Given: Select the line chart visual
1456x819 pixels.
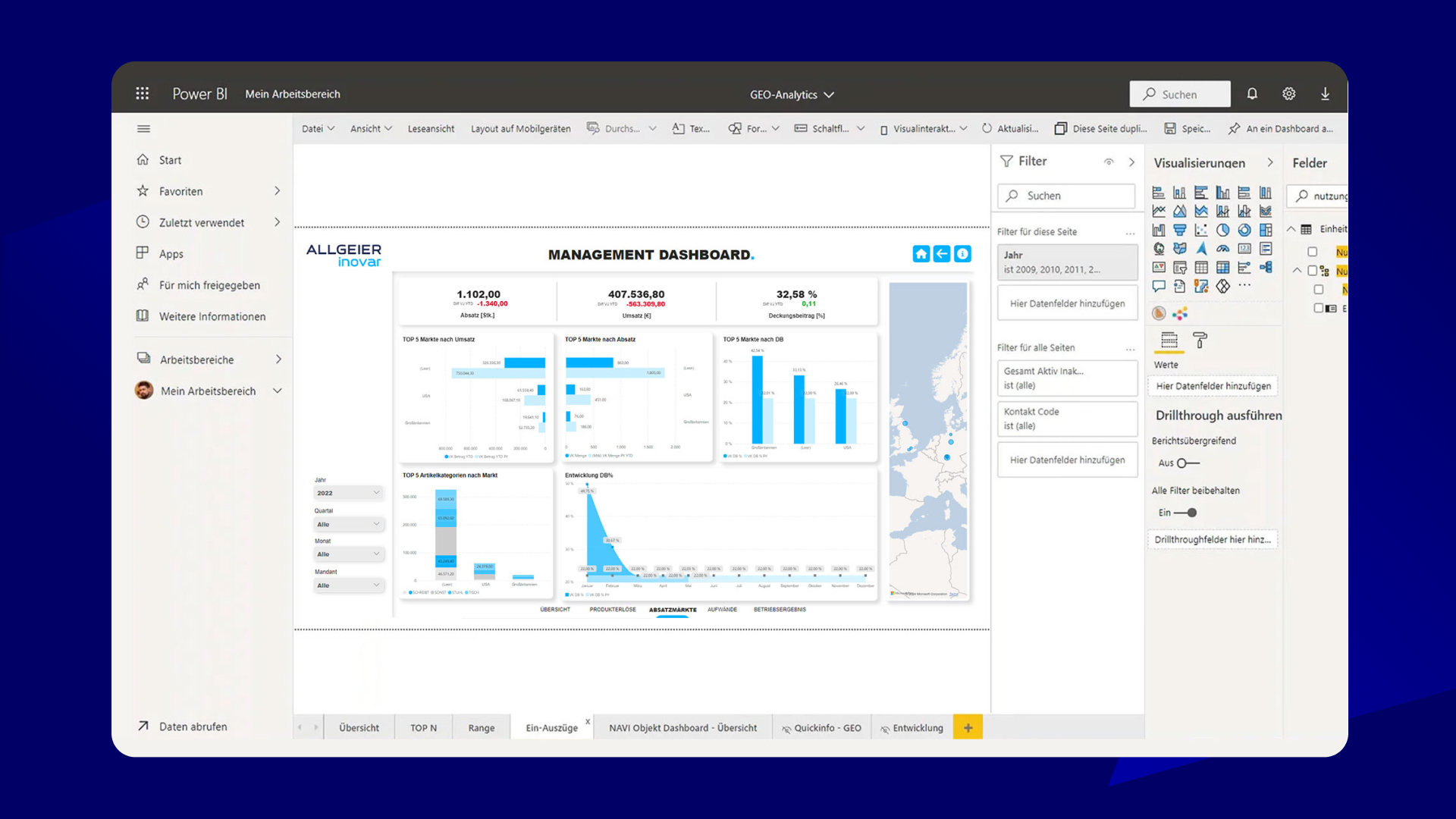Looking at the screenshot, I should [1159, 211].
